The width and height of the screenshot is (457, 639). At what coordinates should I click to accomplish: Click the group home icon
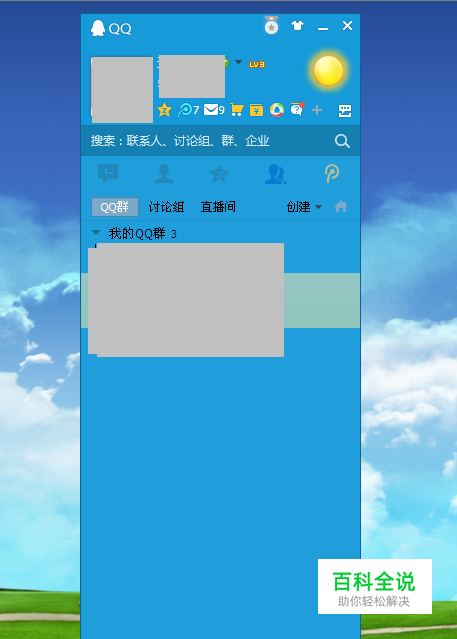click(x=341, y=207)
